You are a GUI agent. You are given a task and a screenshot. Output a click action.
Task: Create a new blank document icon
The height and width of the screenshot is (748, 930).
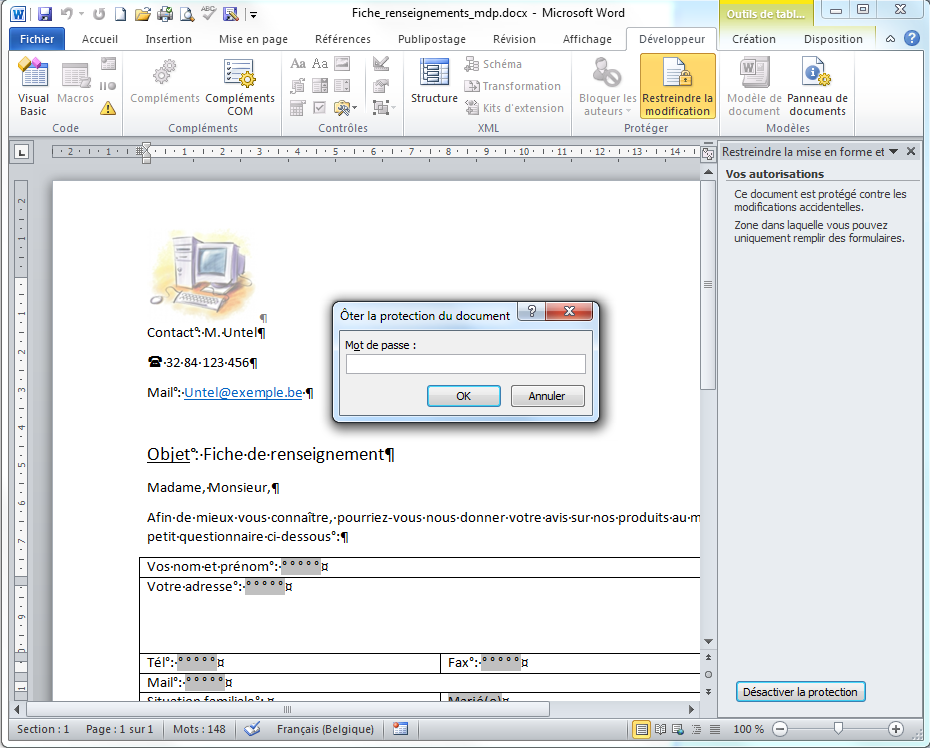pyautogui.click(x=120, y=13)
